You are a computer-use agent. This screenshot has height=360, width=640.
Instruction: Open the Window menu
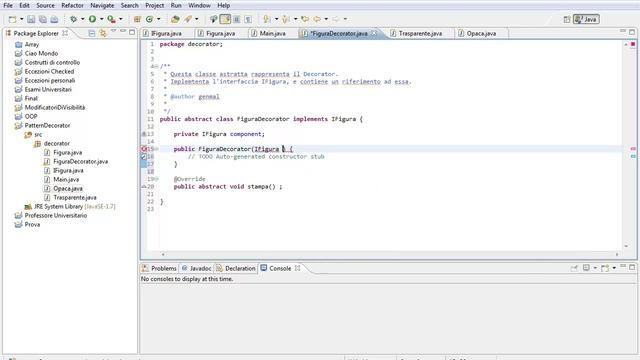click(x=199, y=5)
